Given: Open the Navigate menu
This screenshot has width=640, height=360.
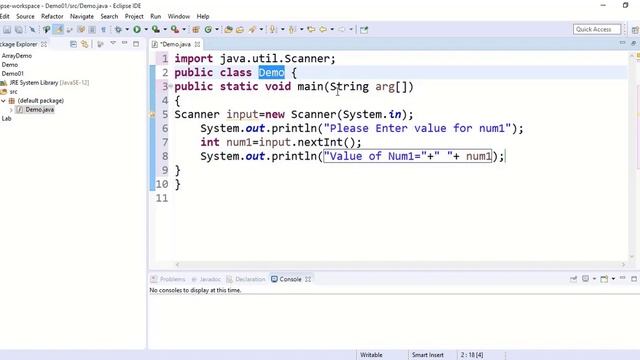Looking at the screenshot, I should pos(82,16).
